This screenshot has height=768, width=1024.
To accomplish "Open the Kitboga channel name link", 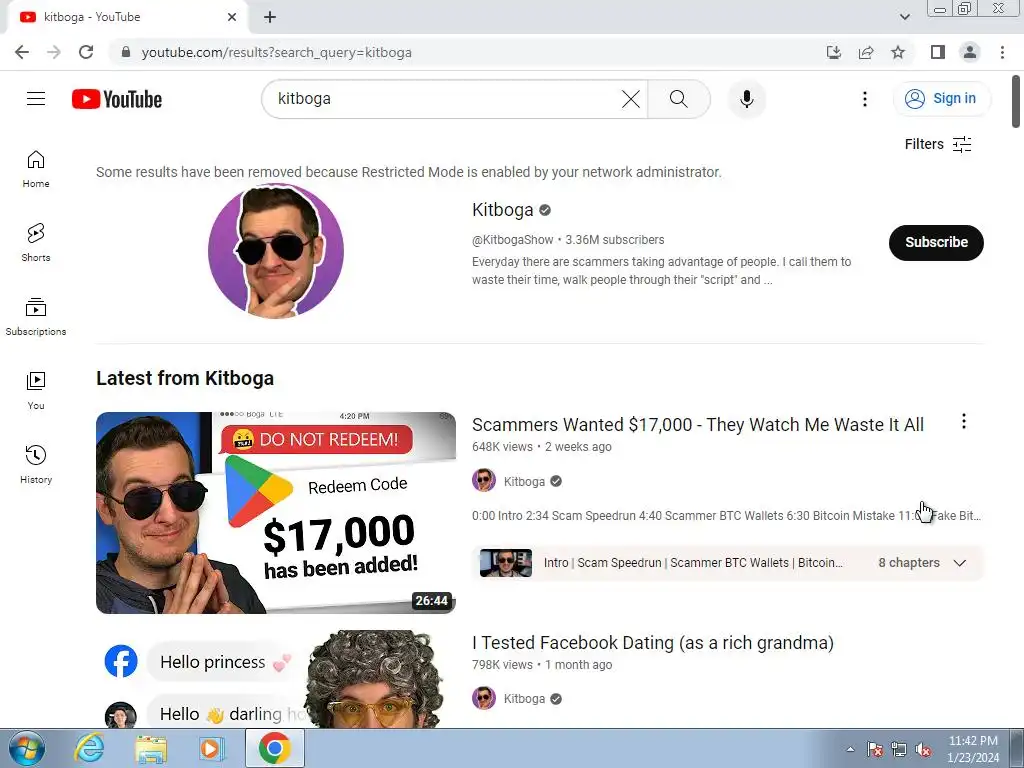I will point(502,210).
